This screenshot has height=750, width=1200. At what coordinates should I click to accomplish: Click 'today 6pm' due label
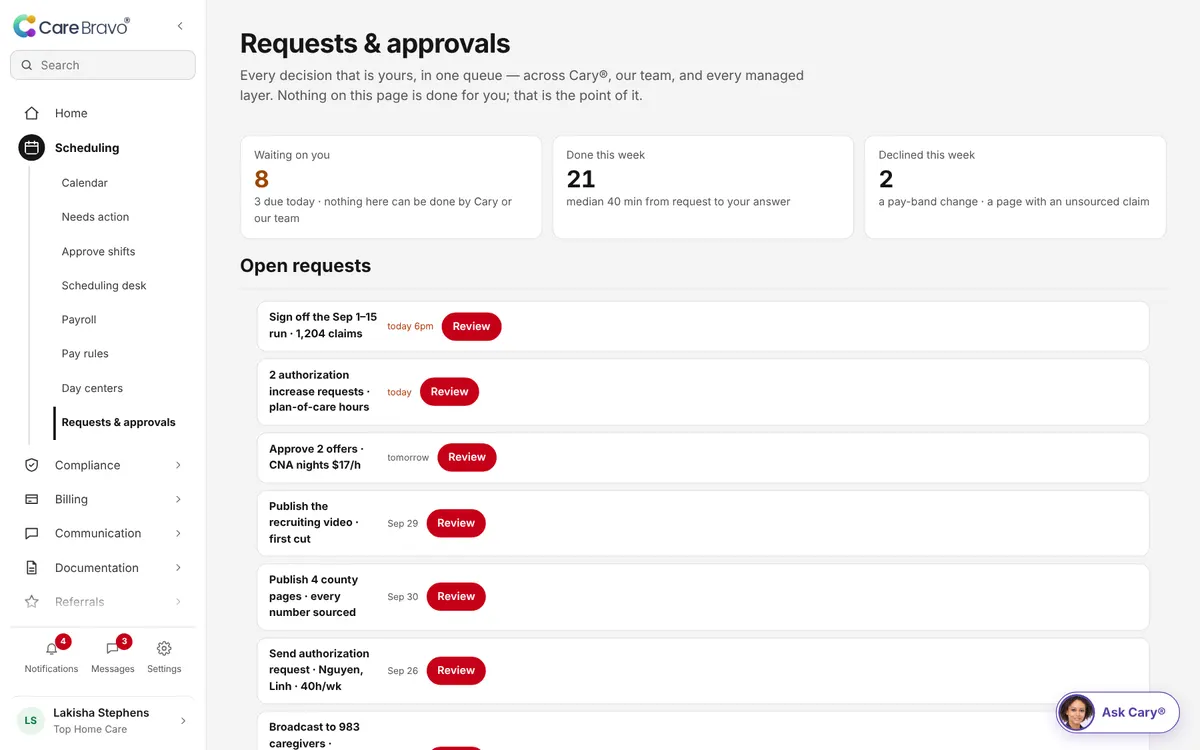coord(410,326)
